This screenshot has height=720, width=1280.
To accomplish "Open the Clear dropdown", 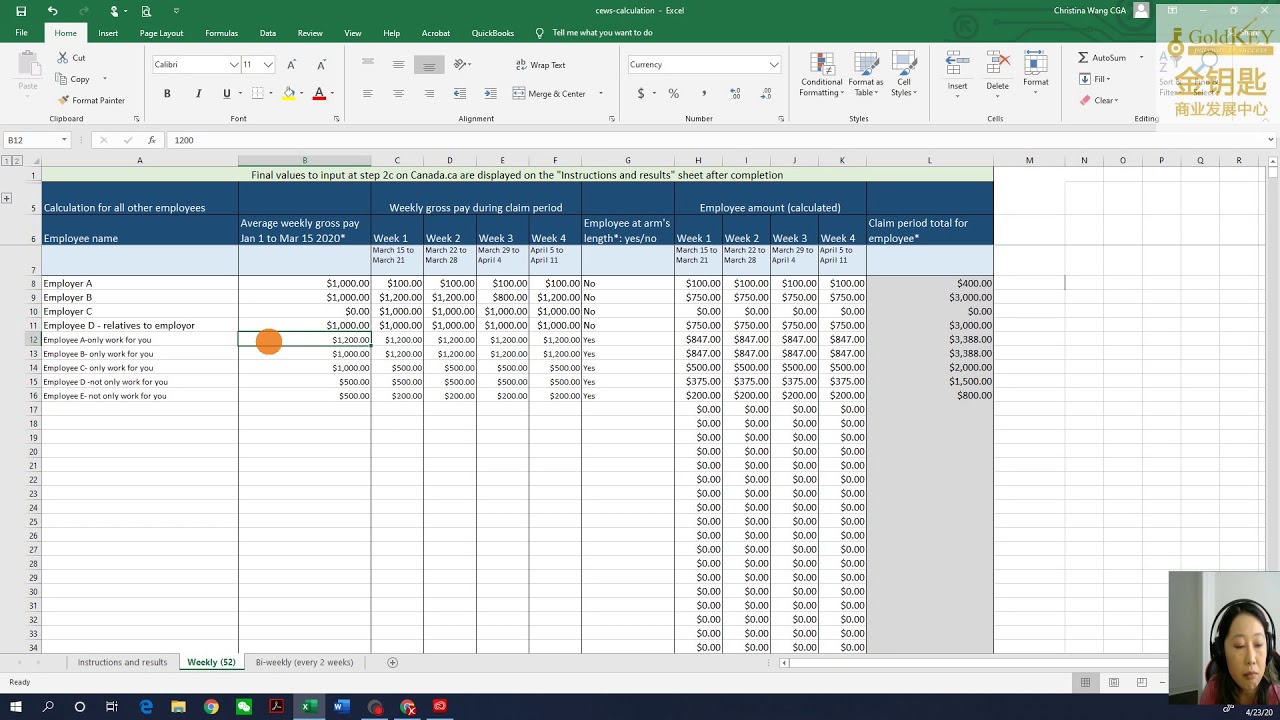I will (x=1100, y=100).
